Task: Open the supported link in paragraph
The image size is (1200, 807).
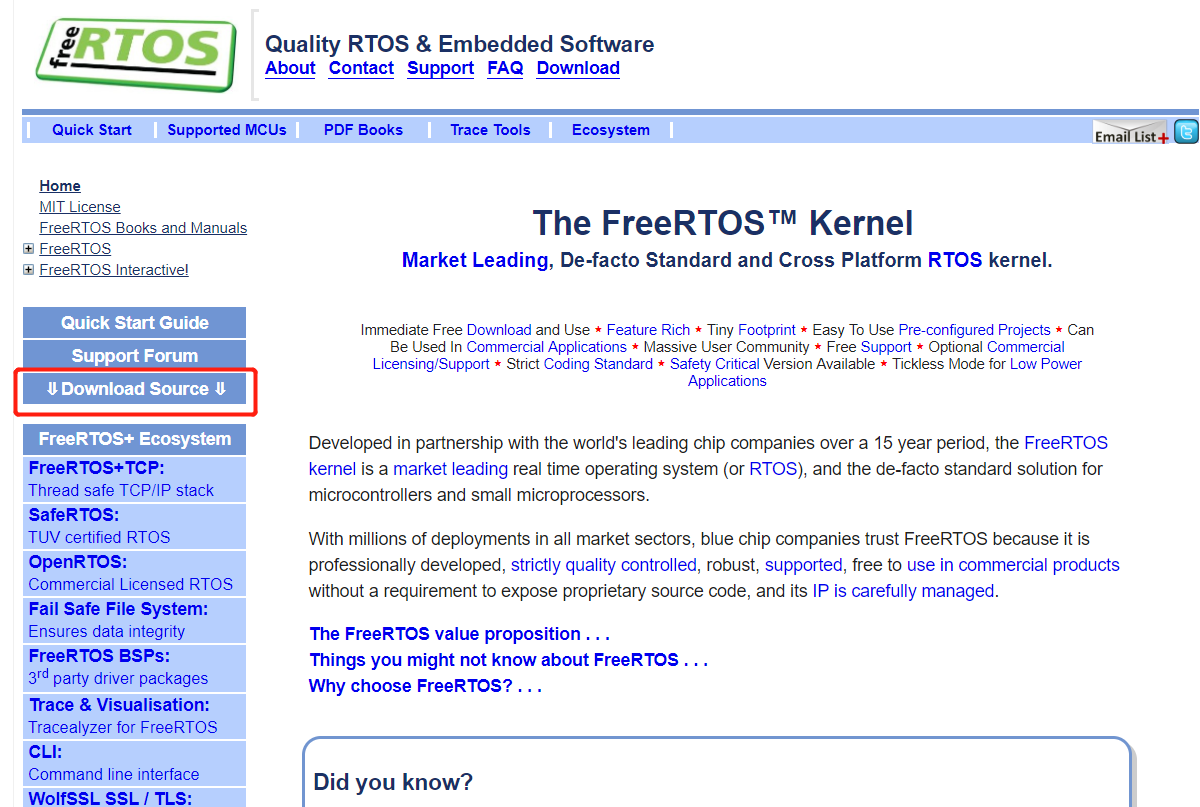Action: [804, 565]
